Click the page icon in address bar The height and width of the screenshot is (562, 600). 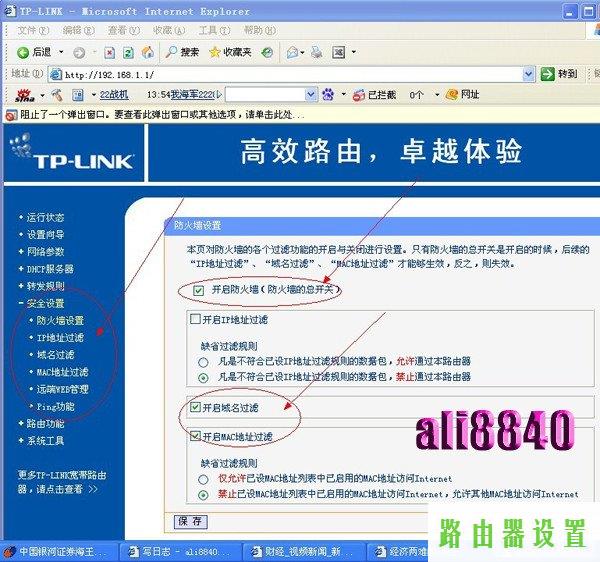coord(56,74)
